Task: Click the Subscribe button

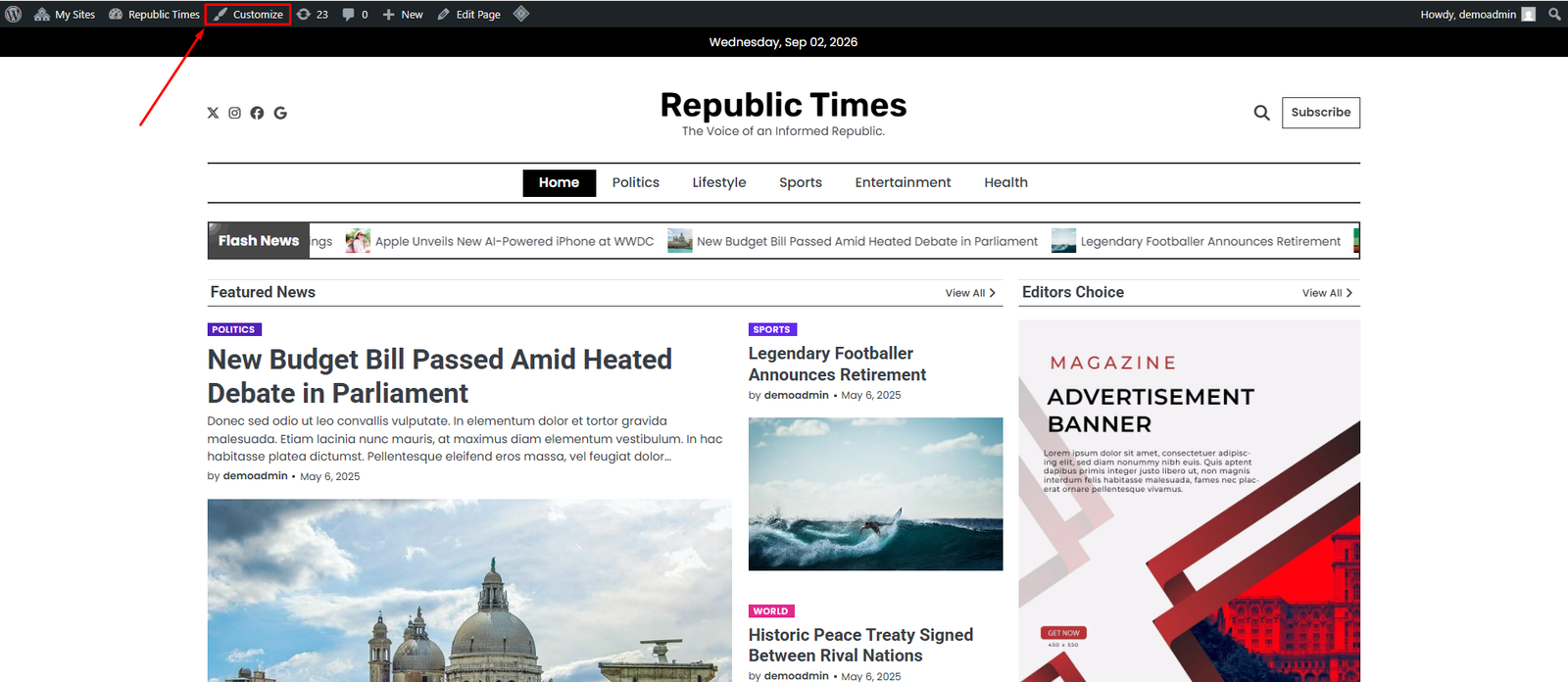Action: click(1321, 113)
